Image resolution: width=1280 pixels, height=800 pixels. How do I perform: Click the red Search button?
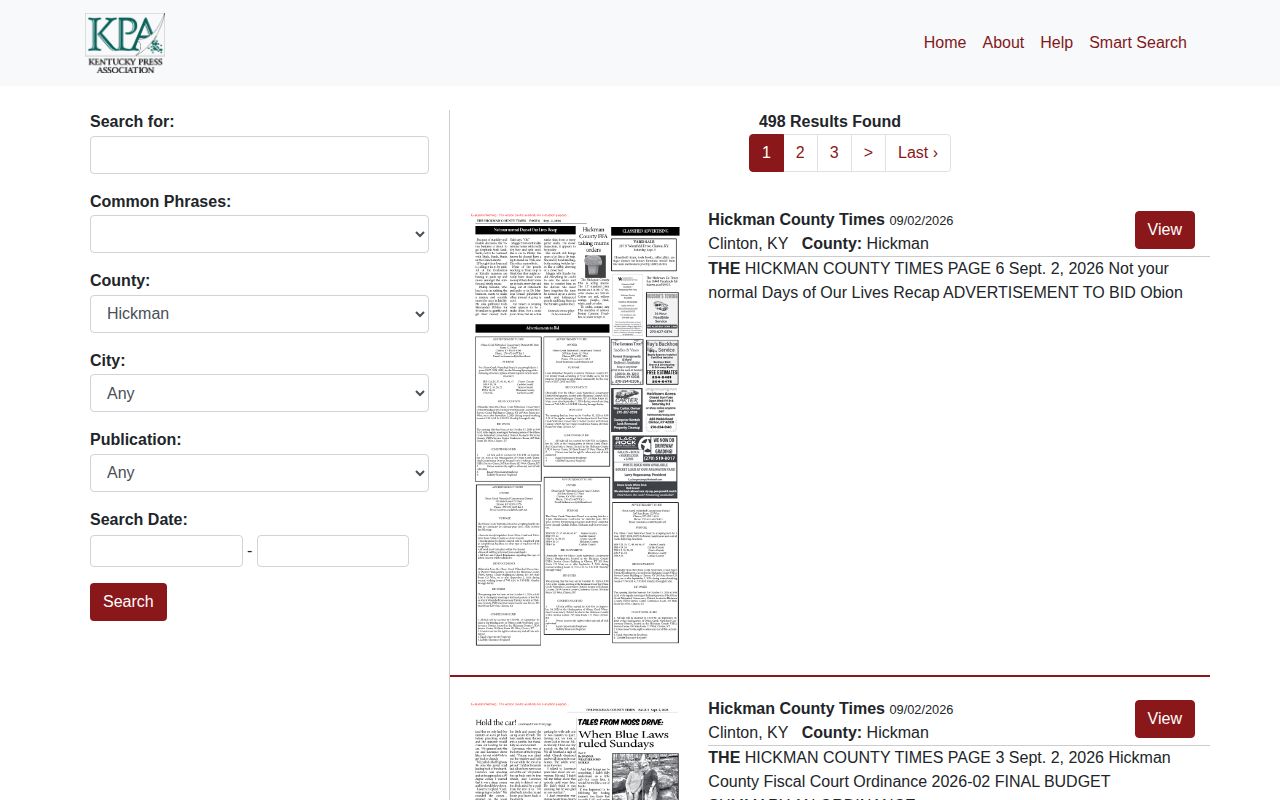(128, 602)
